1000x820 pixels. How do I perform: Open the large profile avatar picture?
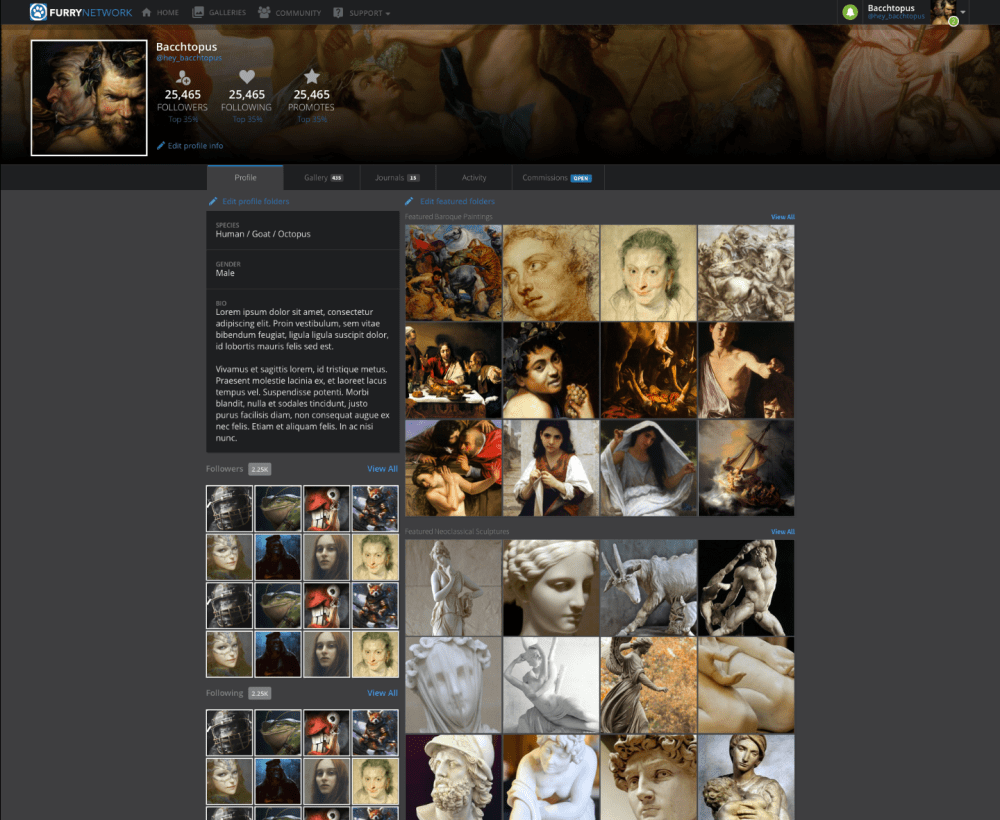tap(89, 98)
